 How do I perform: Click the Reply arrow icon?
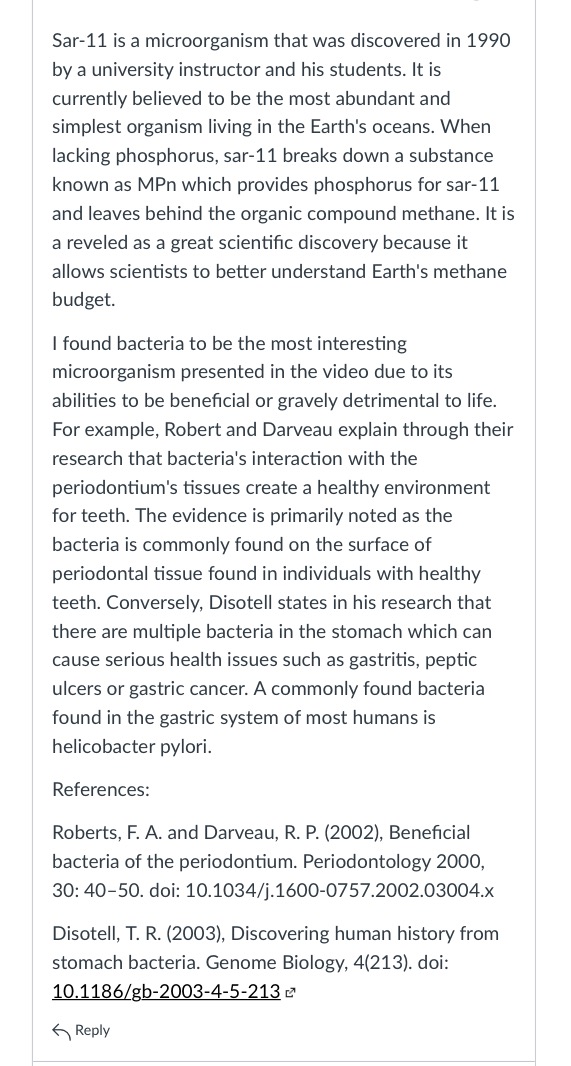click(61, 1031)
